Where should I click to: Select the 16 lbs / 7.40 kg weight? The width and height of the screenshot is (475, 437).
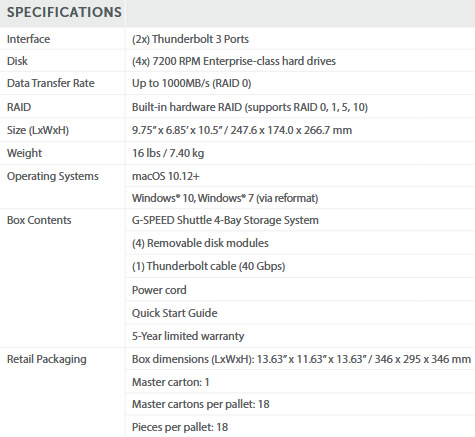(x=168, y=153)
